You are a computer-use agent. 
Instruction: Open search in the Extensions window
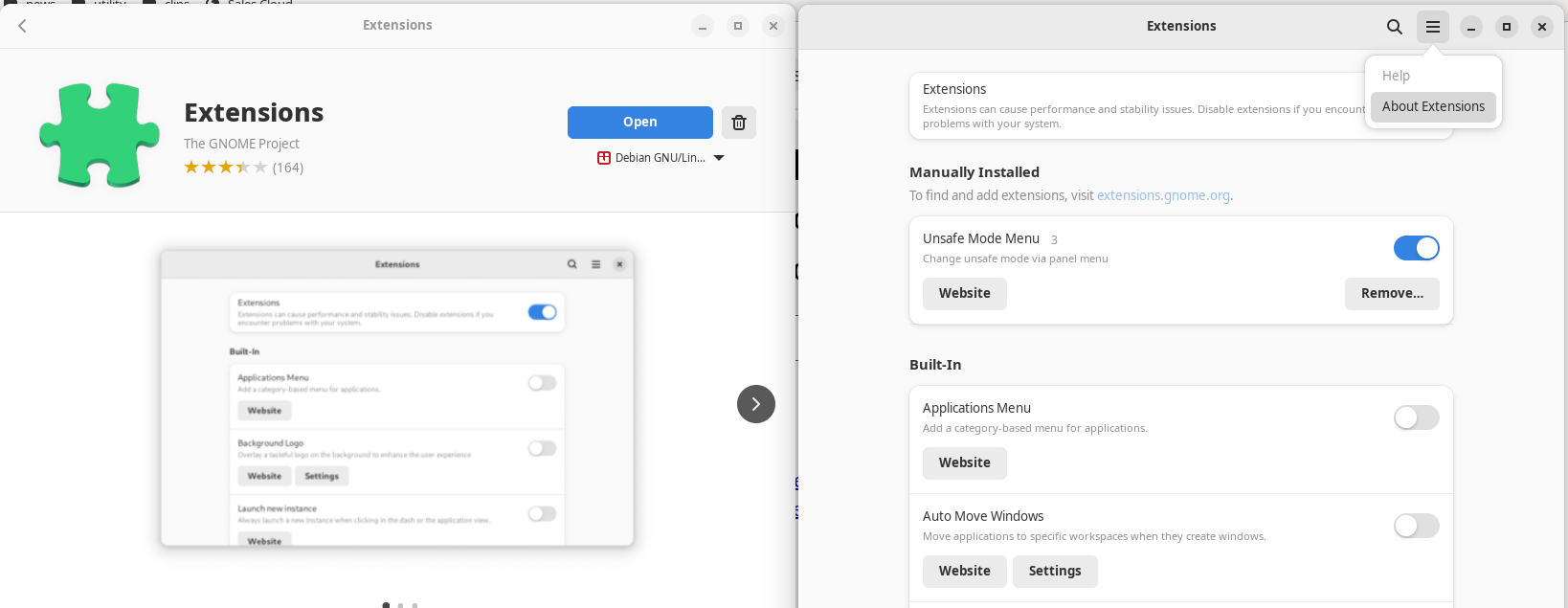1394,27
